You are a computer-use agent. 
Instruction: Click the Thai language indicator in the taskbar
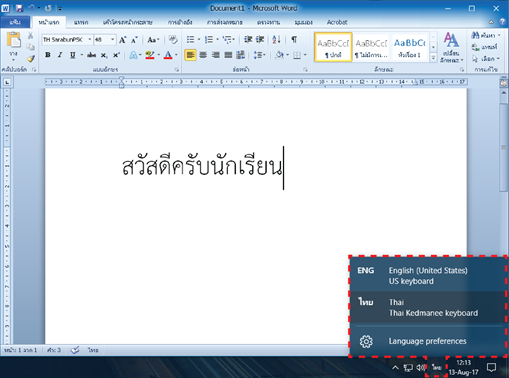pyautogui.click(x=436, y=367)
